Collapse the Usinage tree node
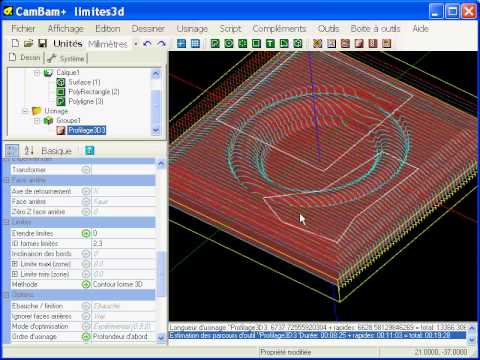This screenshot has height=360, width=480. [25, 111]
